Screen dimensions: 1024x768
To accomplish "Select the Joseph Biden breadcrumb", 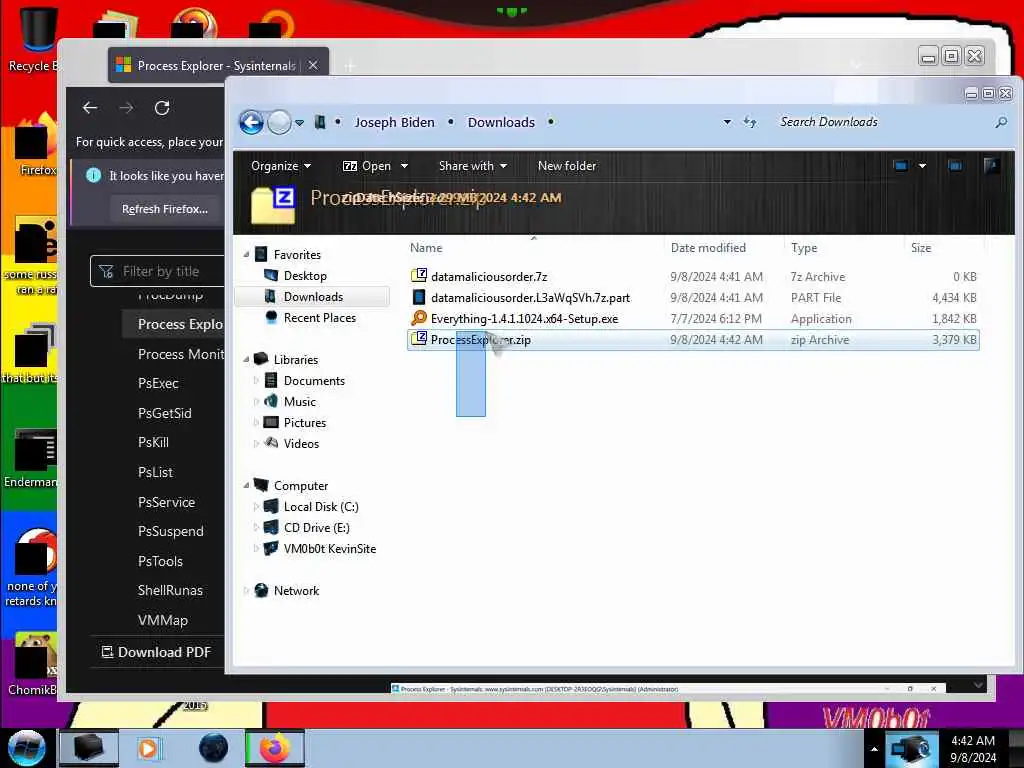I will tap(394, 122).
